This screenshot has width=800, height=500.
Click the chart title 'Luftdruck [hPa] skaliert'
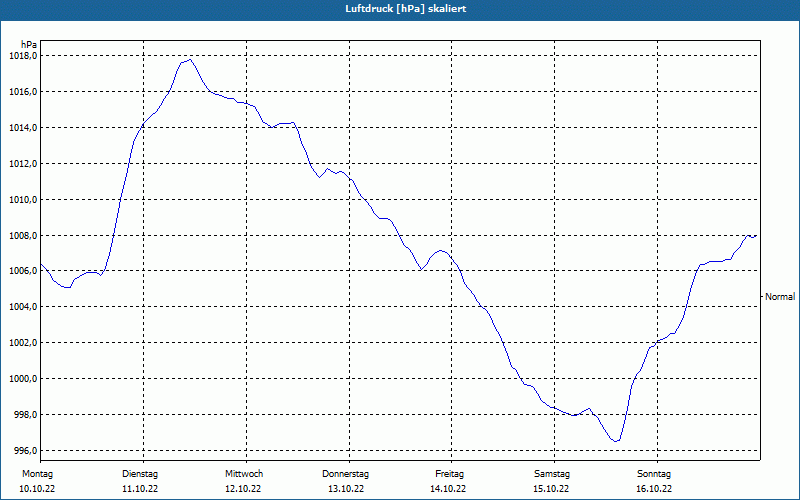pos(406,9)
